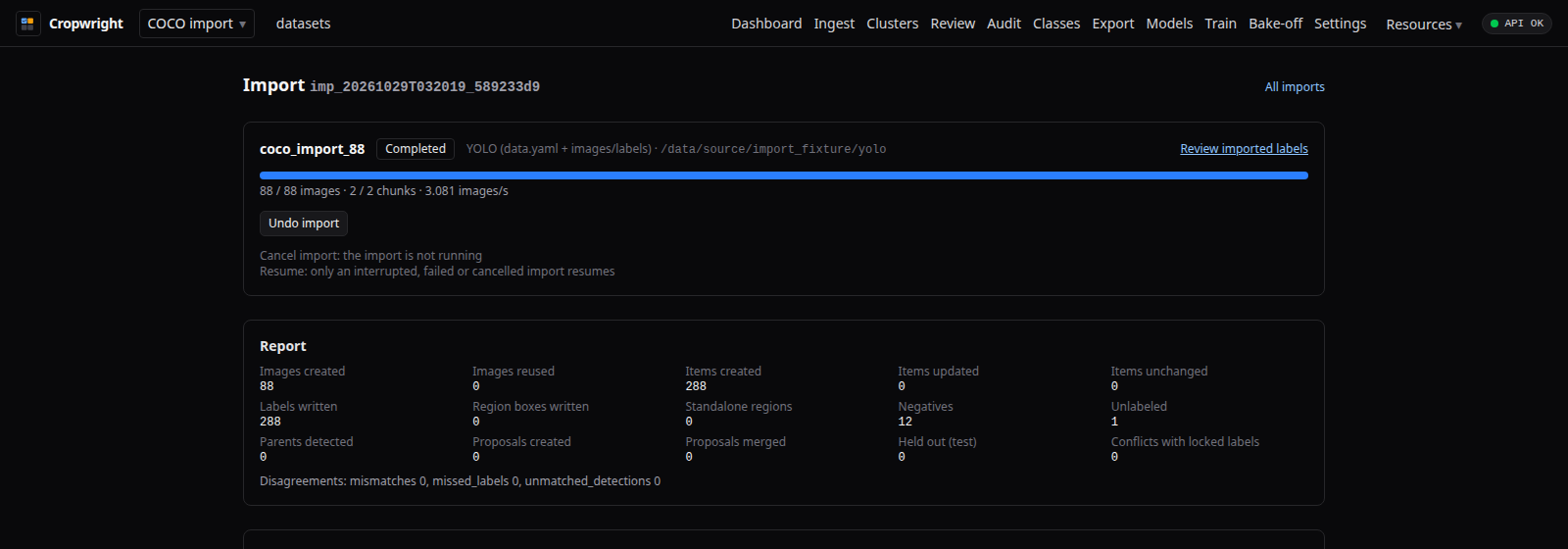The width and height of the screenshot is (1568, 549).
Task: Select Train in navigation bar
Action: [x=1221, y=24]
